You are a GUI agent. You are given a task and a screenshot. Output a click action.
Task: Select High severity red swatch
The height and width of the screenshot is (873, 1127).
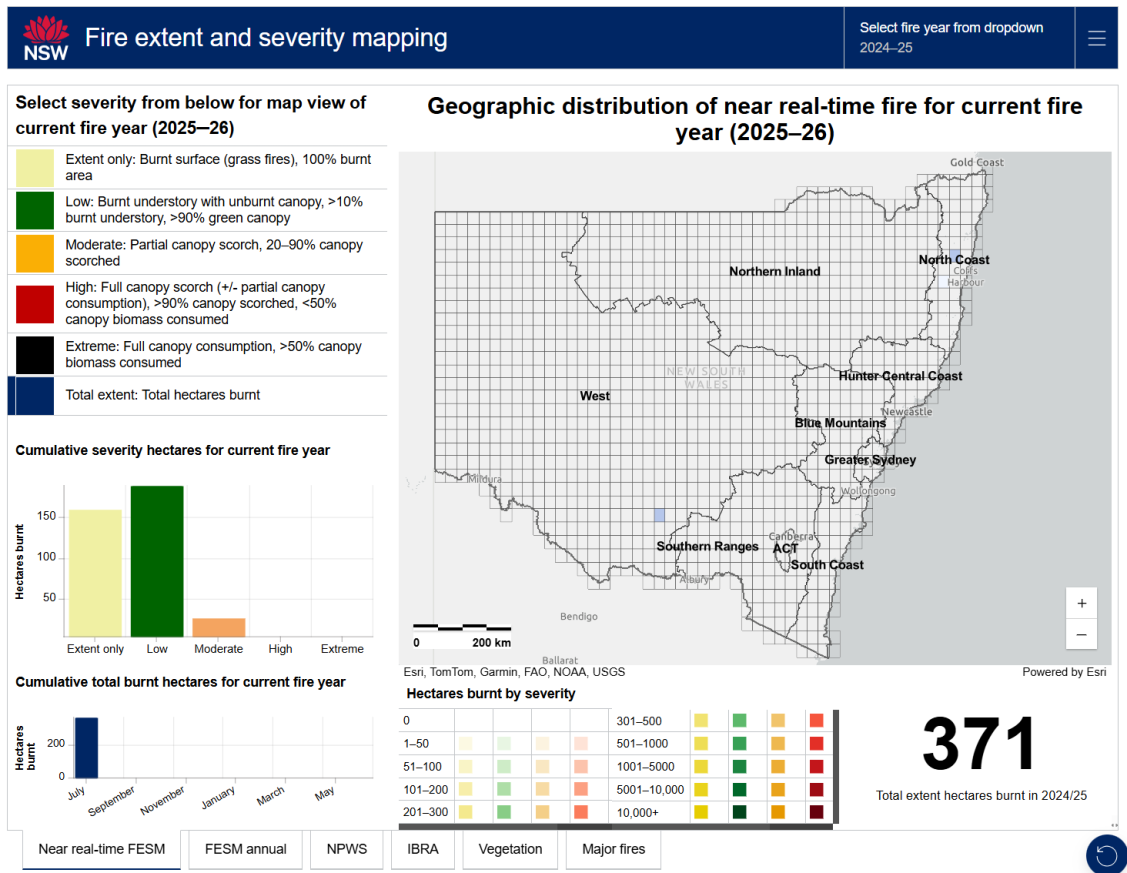35,304
